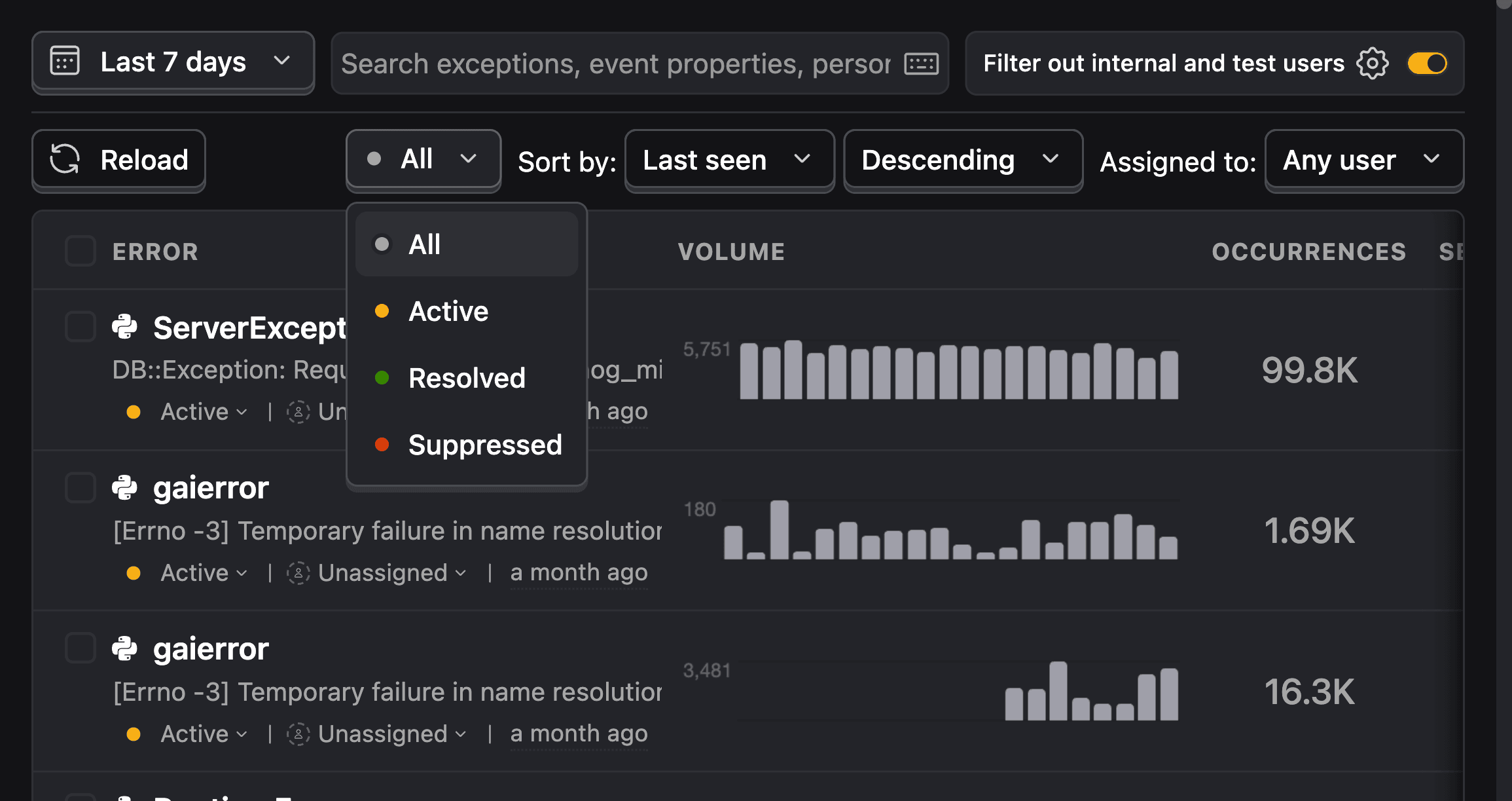Click the assignee icon on the 1.69K gaierror row
Screen dimensions: 1512x801
tap(298, 573)
